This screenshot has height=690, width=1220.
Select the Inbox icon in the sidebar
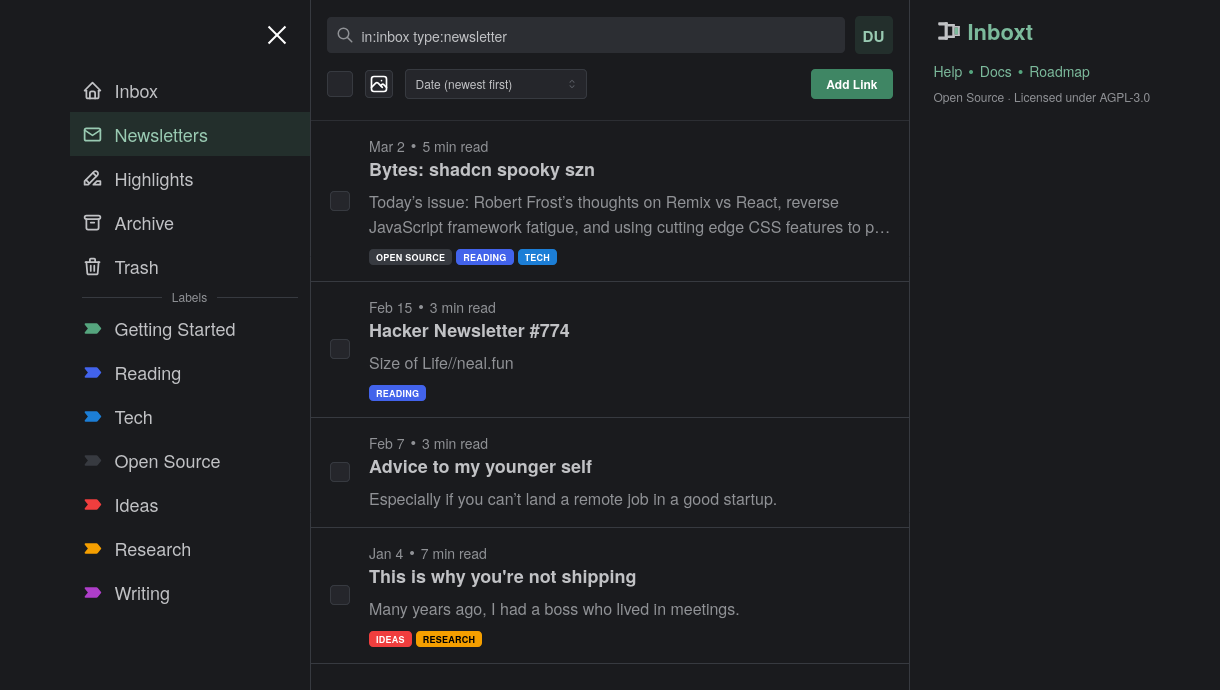[92, 91]
